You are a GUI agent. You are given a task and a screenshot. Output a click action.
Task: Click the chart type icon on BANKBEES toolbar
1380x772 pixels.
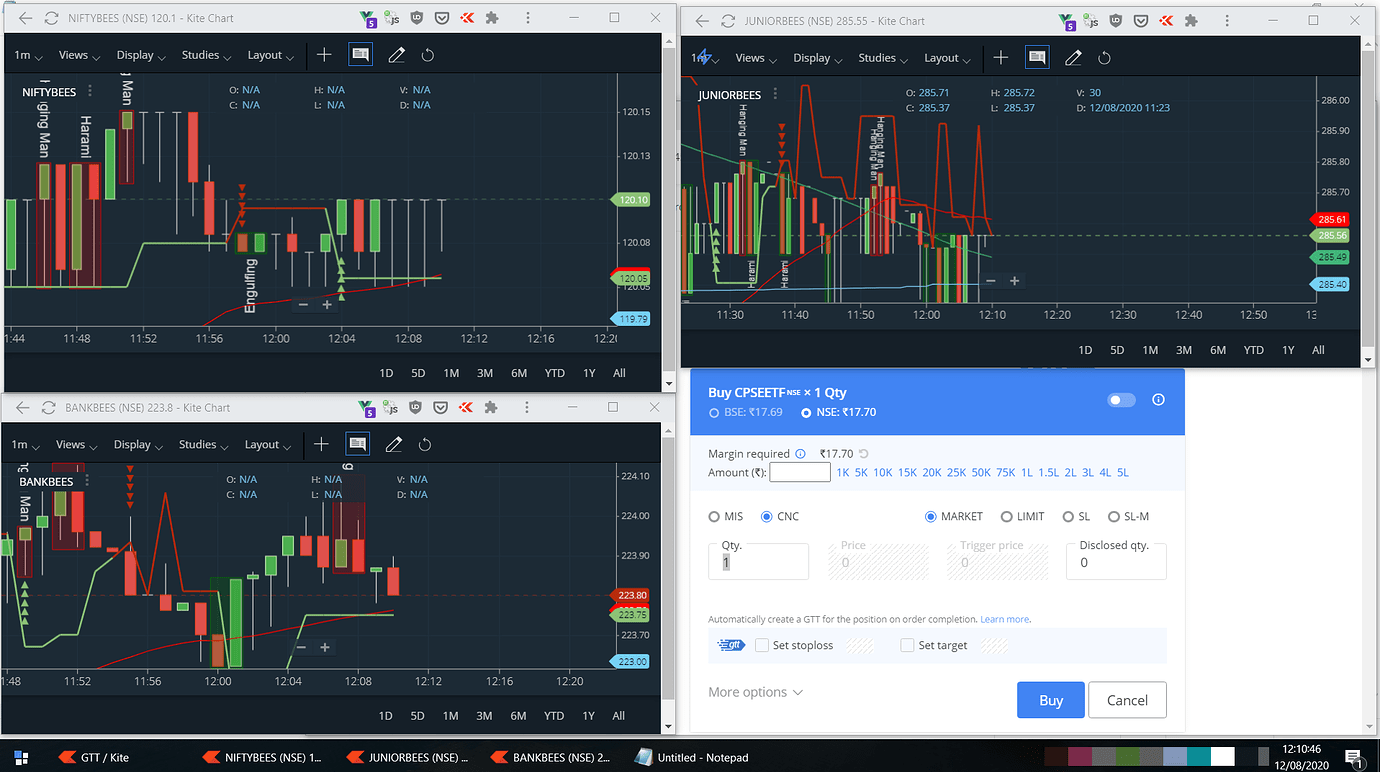357,444
